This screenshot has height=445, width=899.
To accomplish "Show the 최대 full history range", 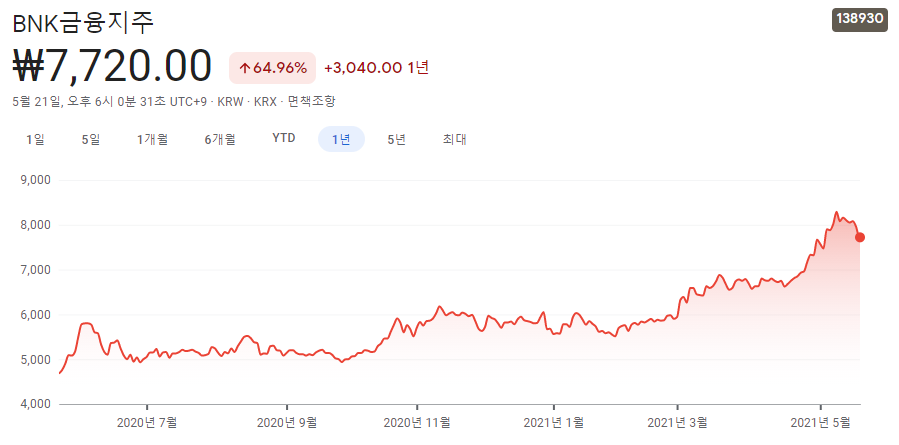I will pos(454,139).
